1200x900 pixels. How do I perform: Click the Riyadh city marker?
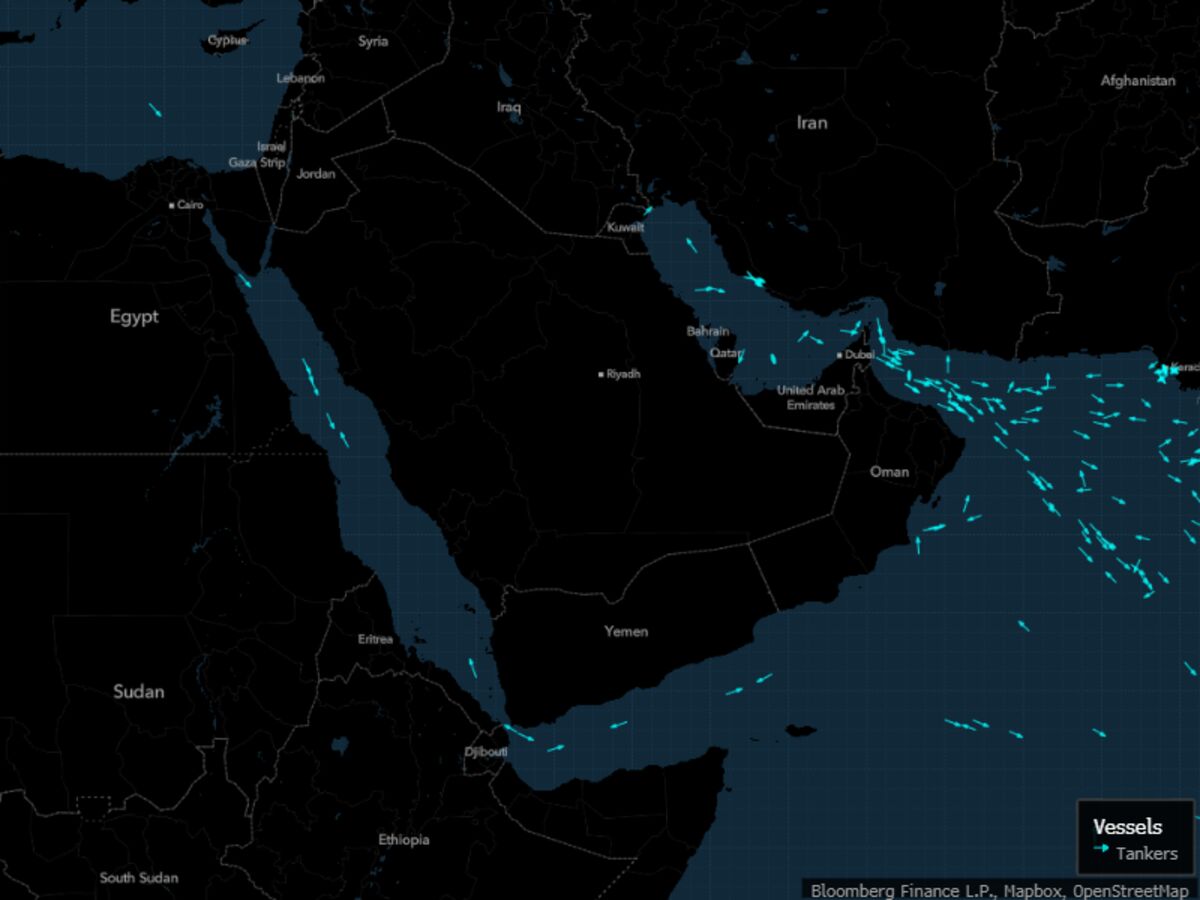[x=601, y=374]
